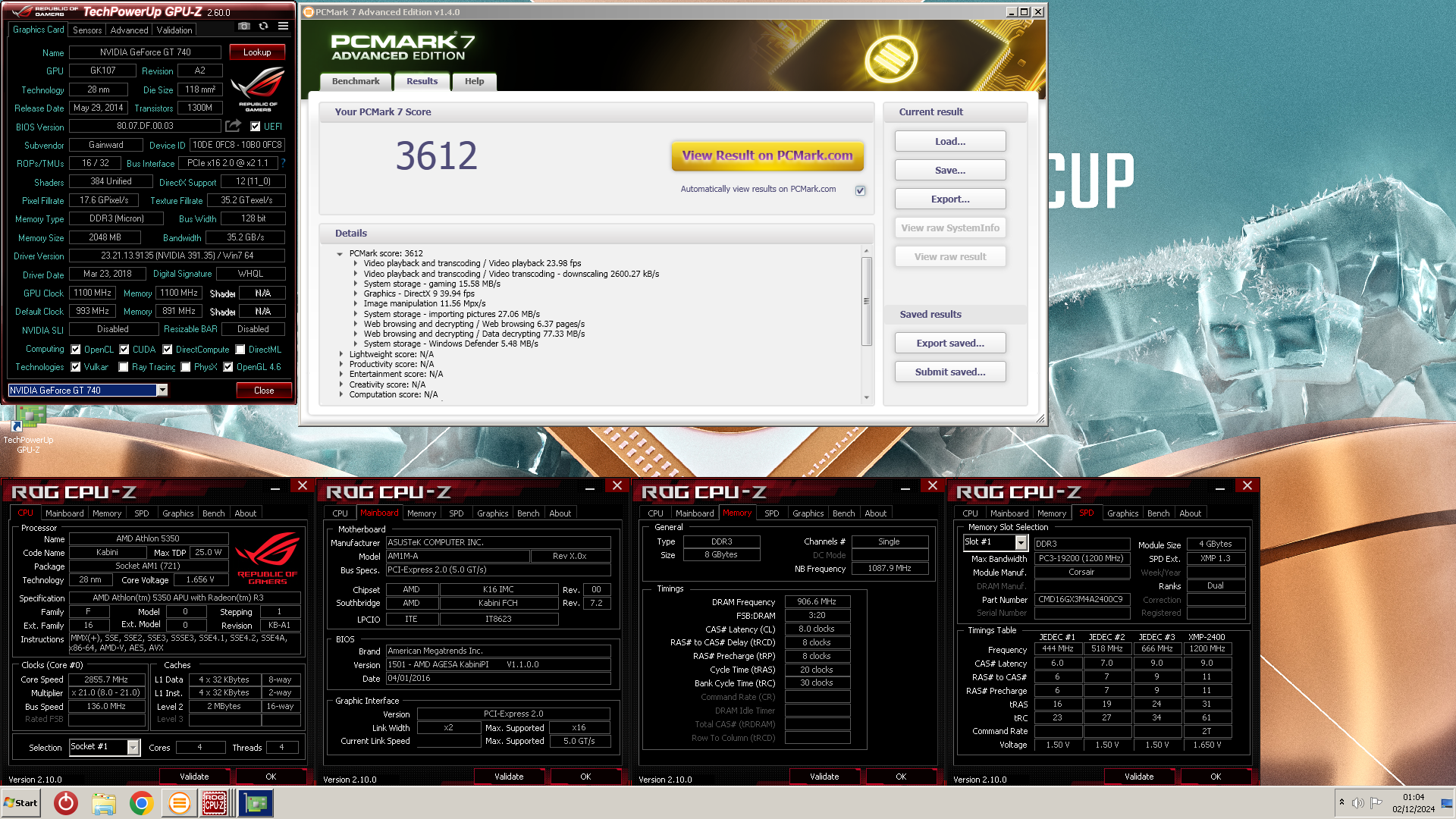Switch to PCMark 7 taskbar button

pyautogui.click(x=180, y=803)
